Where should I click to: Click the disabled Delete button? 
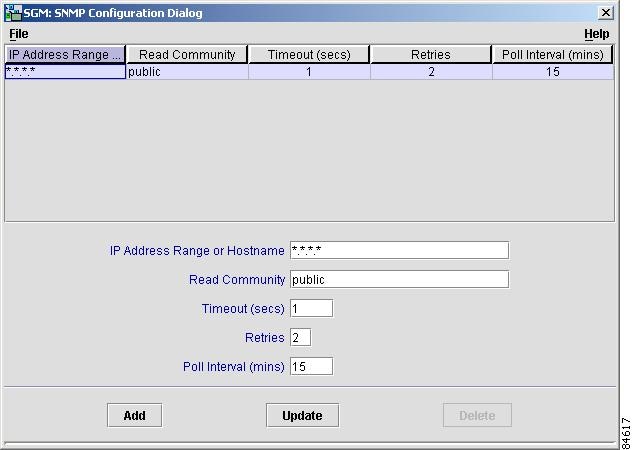tap(477, 415)
